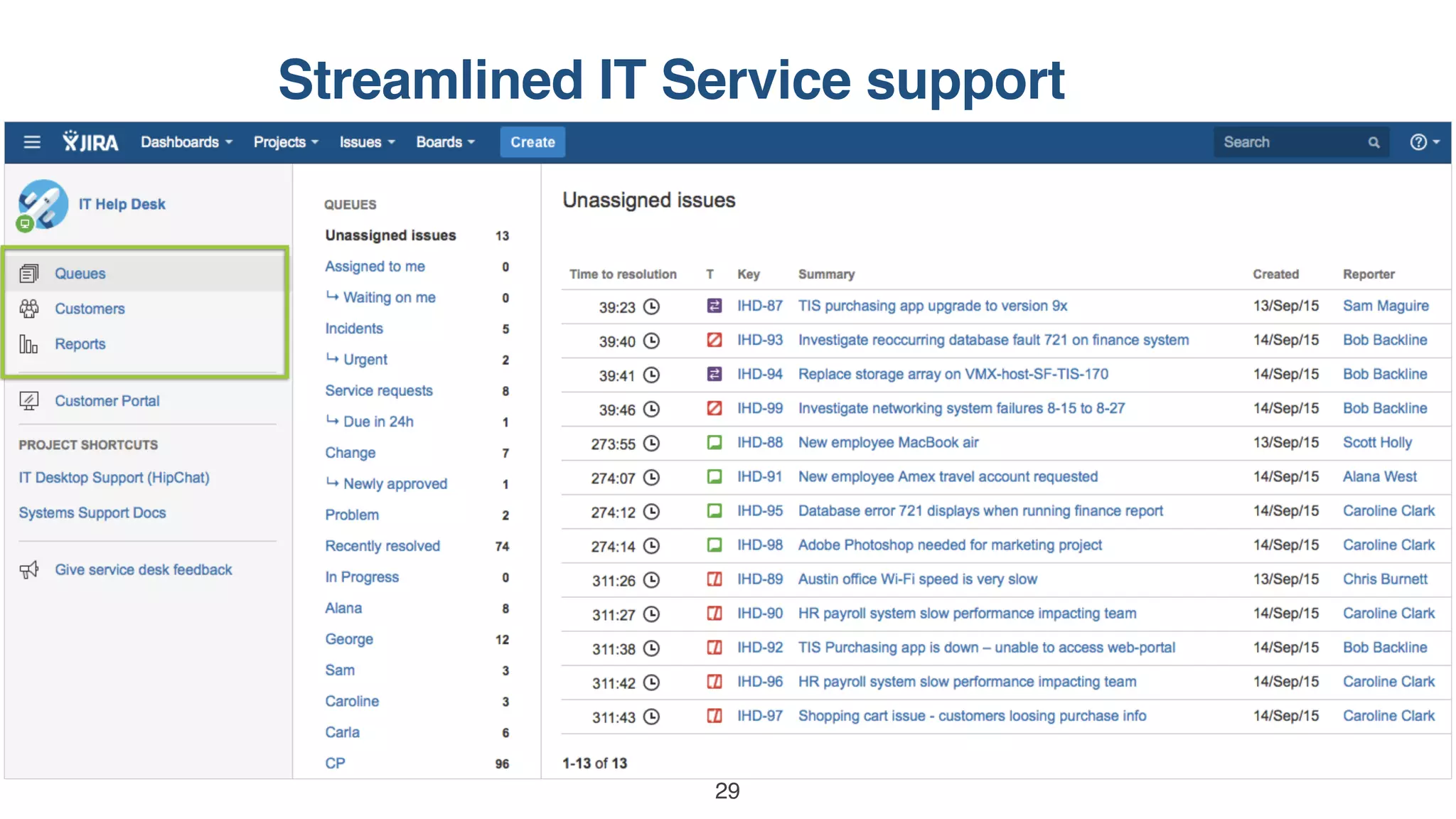The image size is (1456, 819).
Task: Click the change type icon for IHD-87
Action: tap(714, 306)
